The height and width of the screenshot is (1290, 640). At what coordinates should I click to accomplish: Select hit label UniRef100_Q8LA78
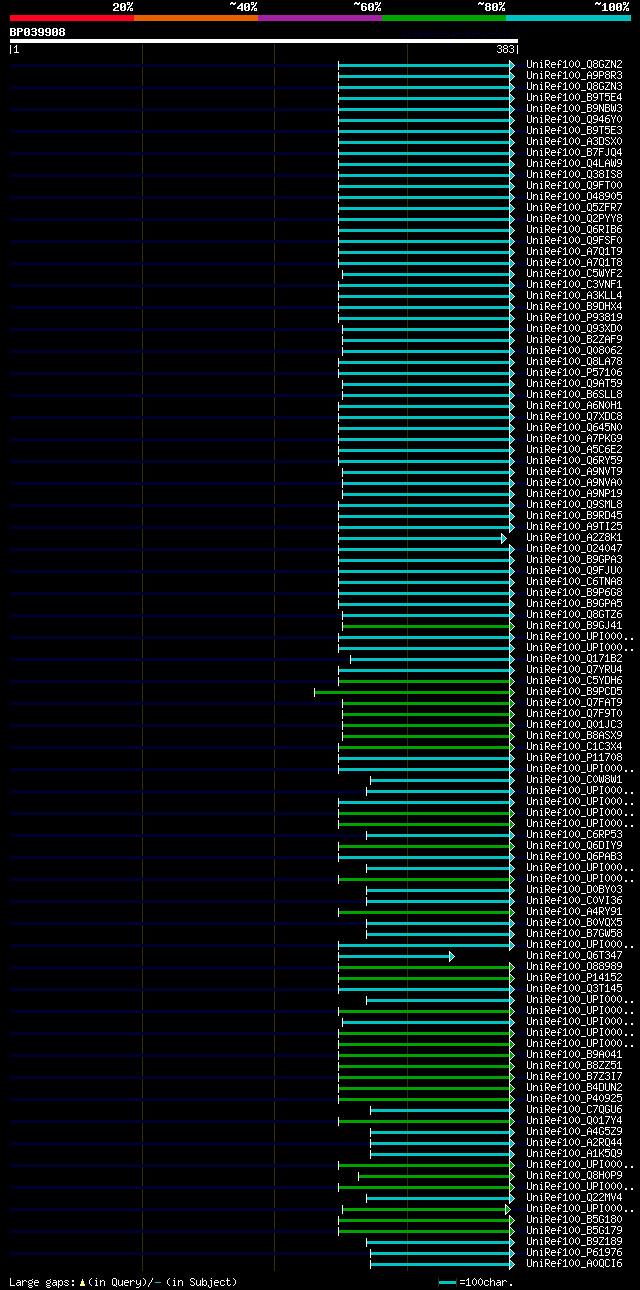coord(574,361)
